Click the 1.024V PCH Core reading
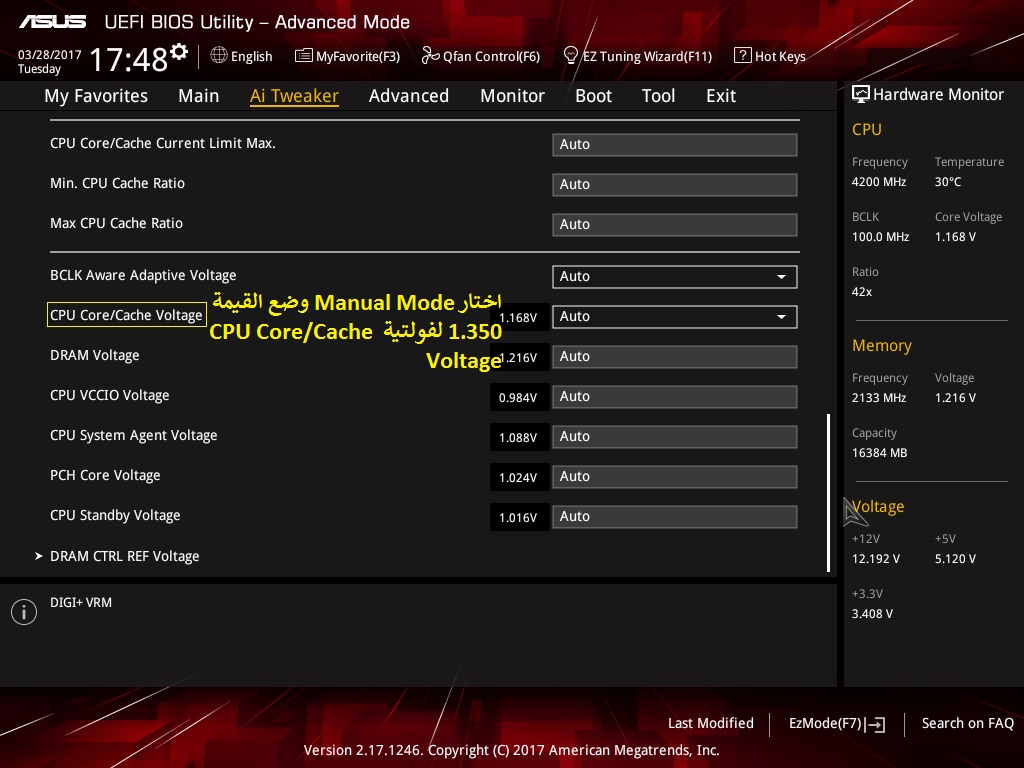Viewport: 1024px width, 768px height. 519,477
